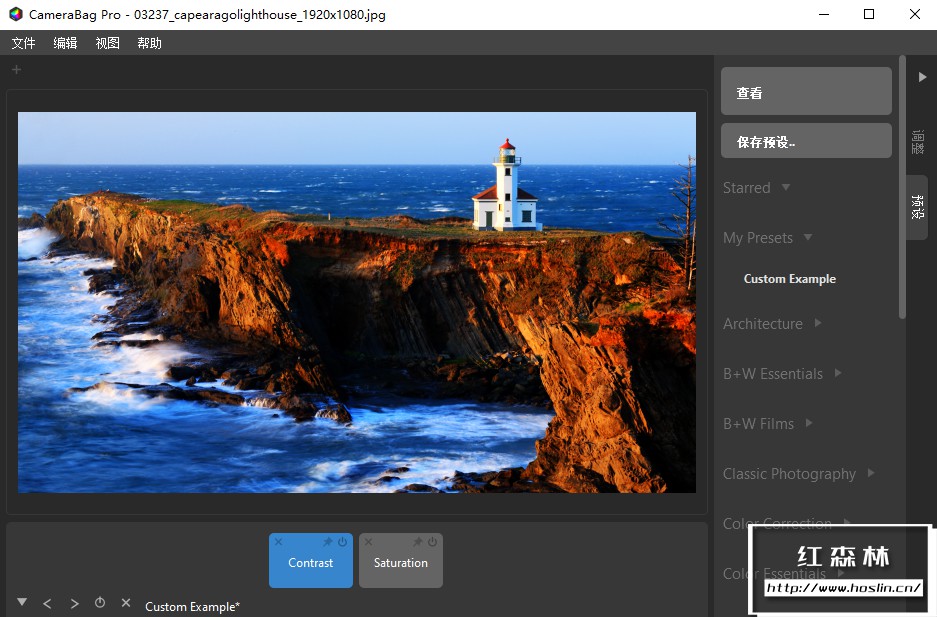Pin the Saturation adjustment tile
Image resolution: width=937 pixels, height=617 pixels.
(x=418, y=542)
